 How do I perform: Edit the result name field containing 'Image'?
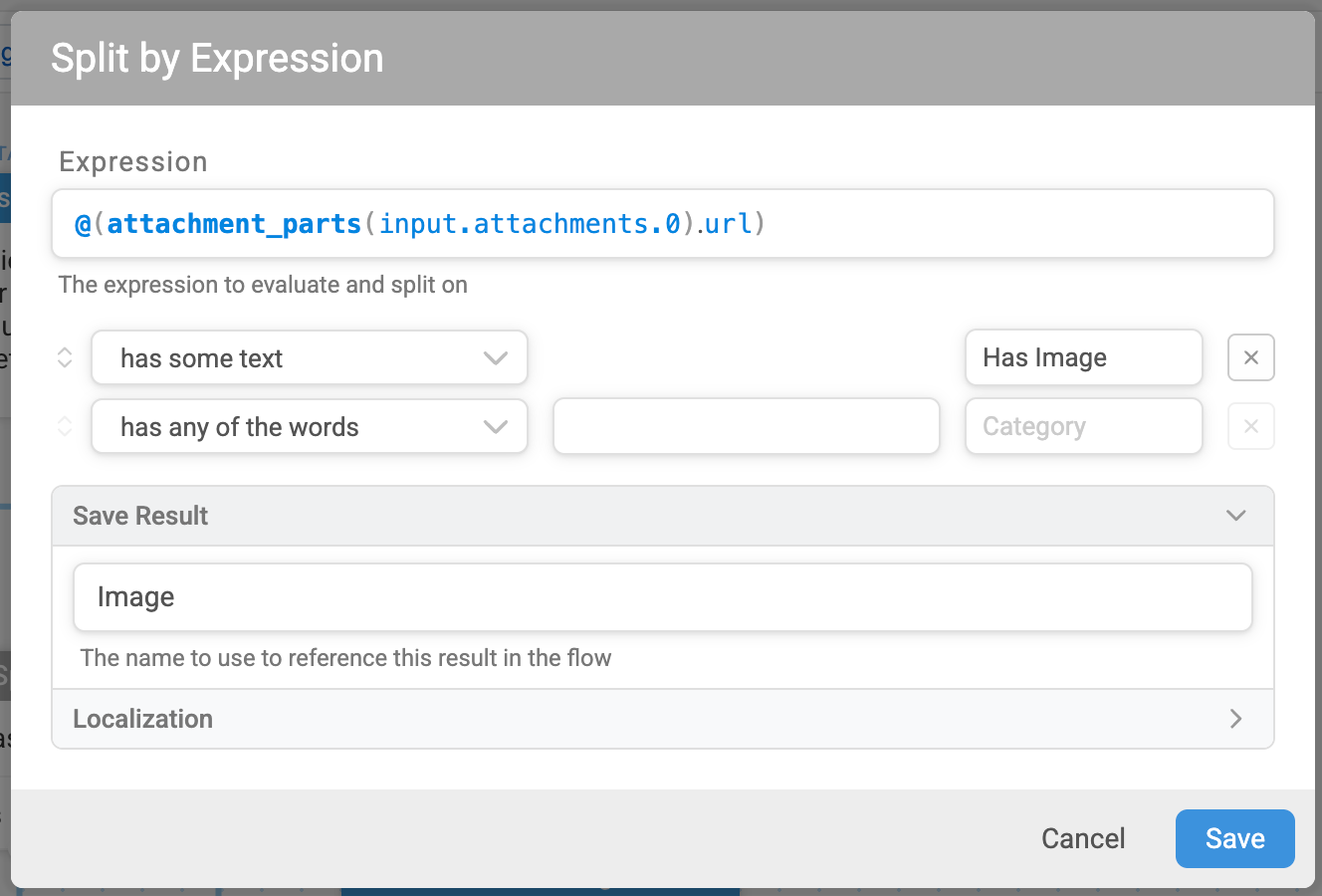pyautogui.click(x=663, y=597)
